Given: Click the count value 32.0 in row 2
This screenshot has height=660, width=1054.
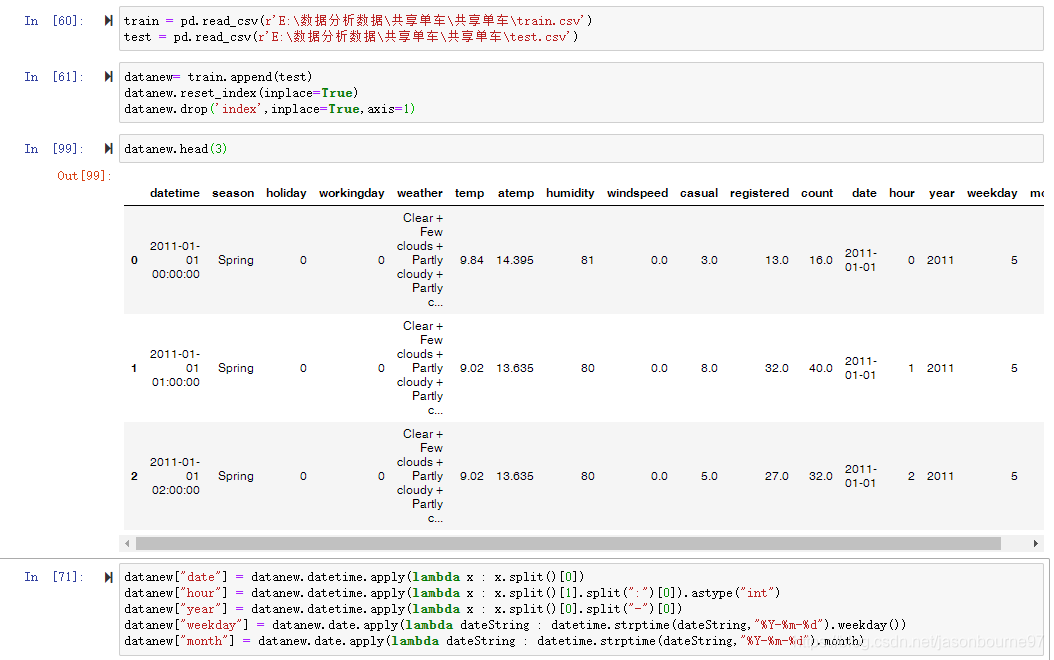Looking at the screenshot, I should tap(821, 477).
